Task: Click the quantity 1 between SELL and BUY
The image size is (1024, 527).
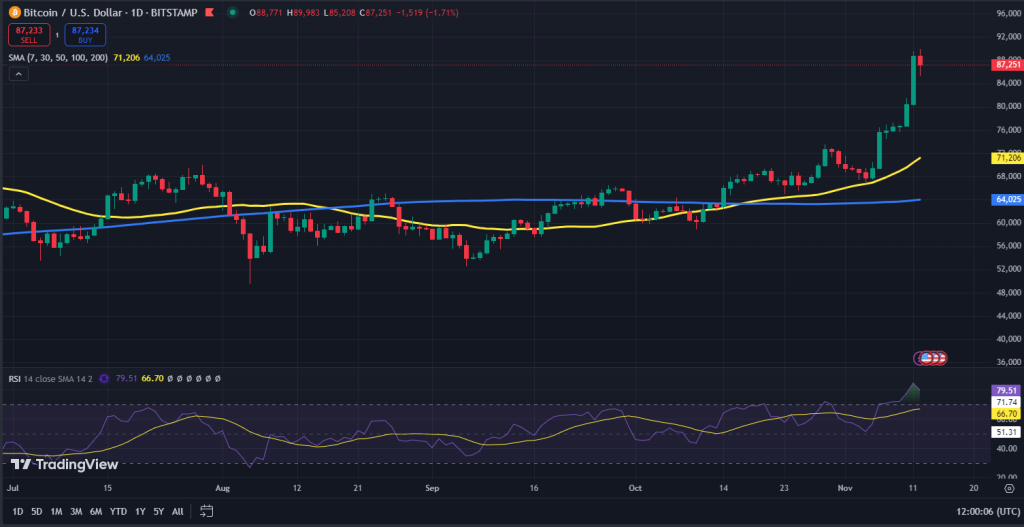Action: pyautogui.click(x=57, y=35)
